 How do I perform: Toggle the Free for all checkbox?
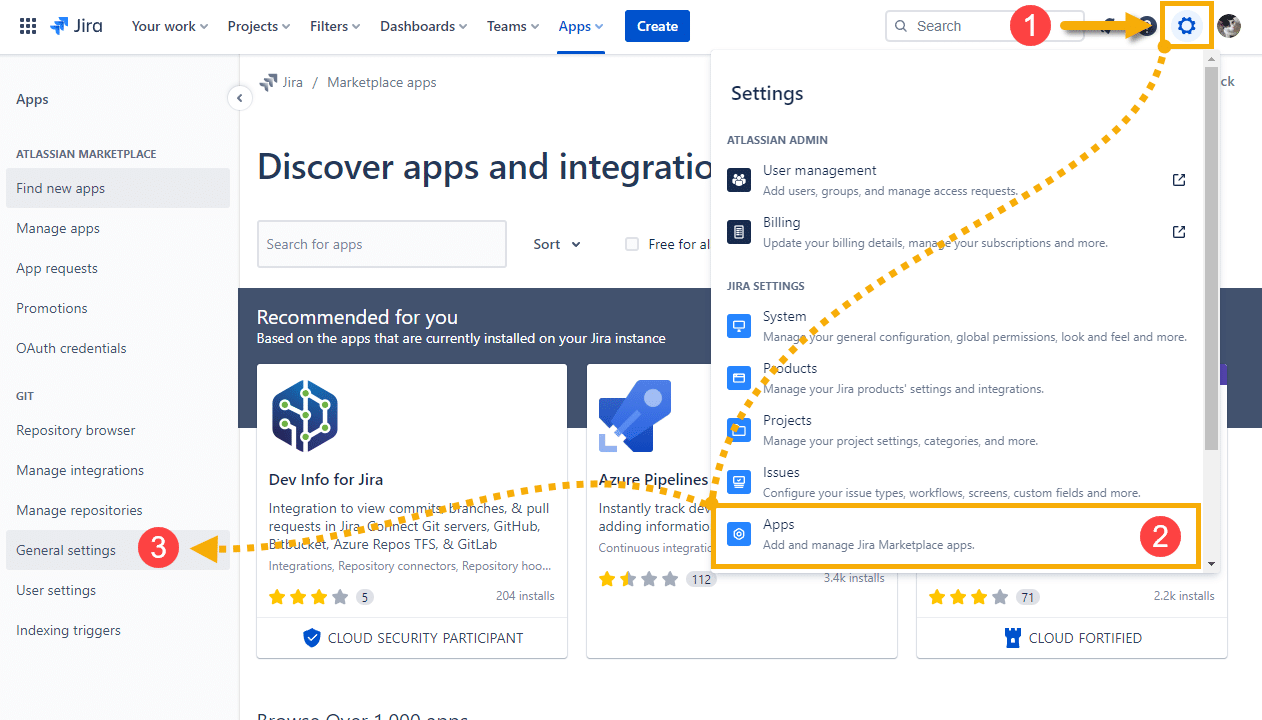point(632,244)
